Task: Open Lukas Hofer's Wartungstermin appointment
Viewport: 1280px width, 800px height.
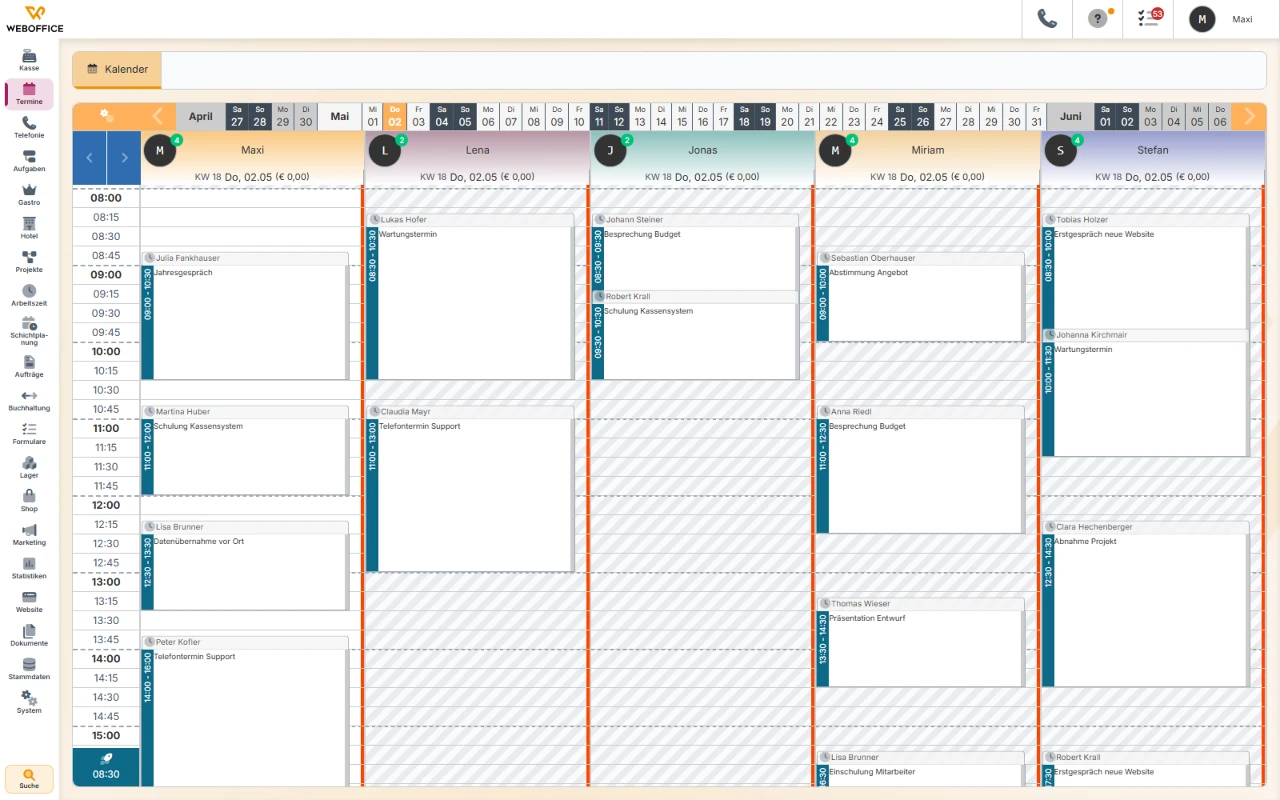Action: [470, 297]
